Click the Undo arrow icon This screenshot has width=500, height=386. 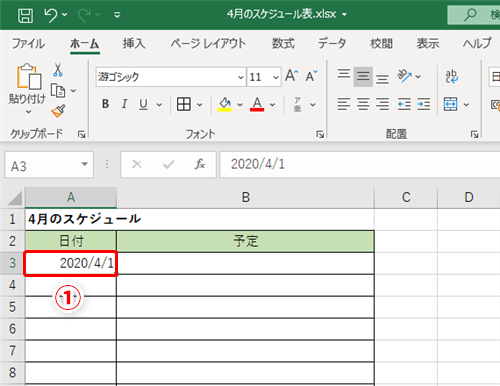[51, 15]
